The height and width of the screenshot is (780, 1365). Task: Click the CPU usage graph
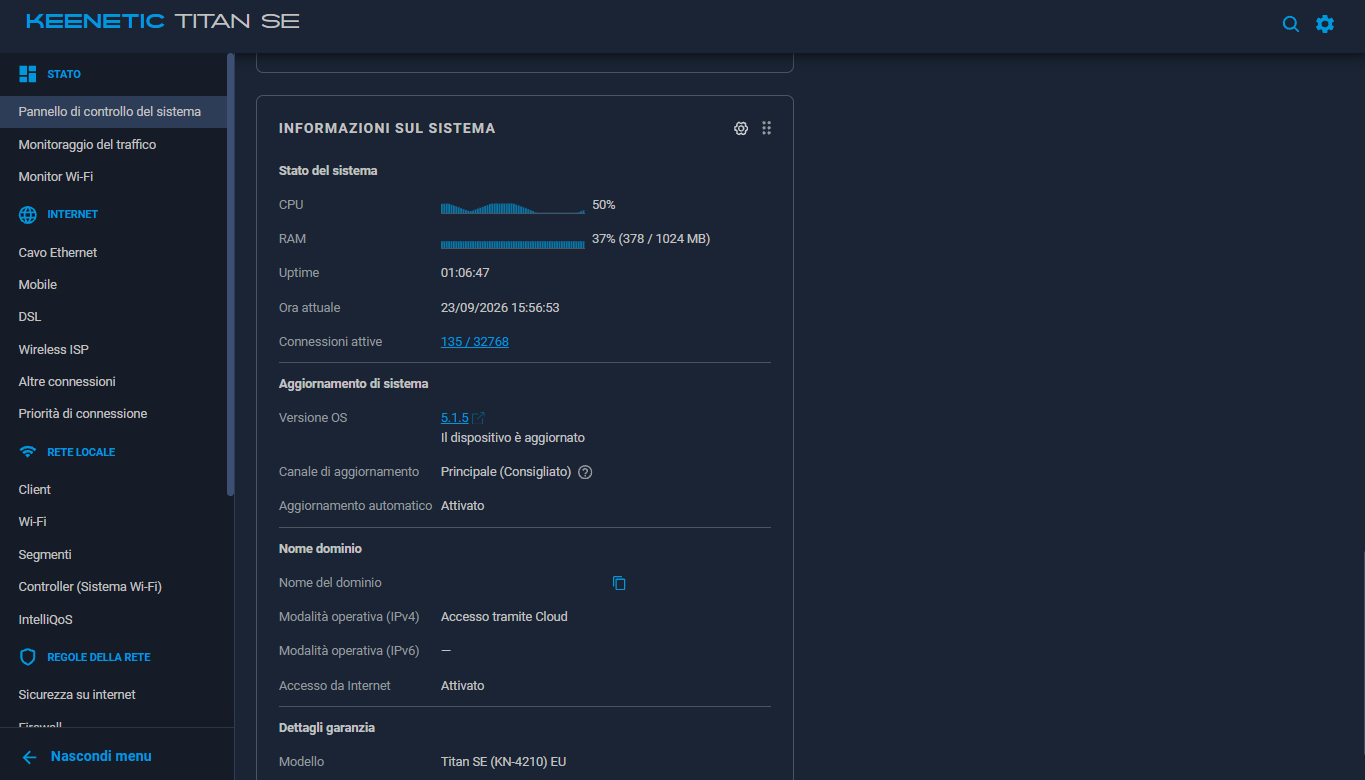pyautogui.click(x=513, y=208)
